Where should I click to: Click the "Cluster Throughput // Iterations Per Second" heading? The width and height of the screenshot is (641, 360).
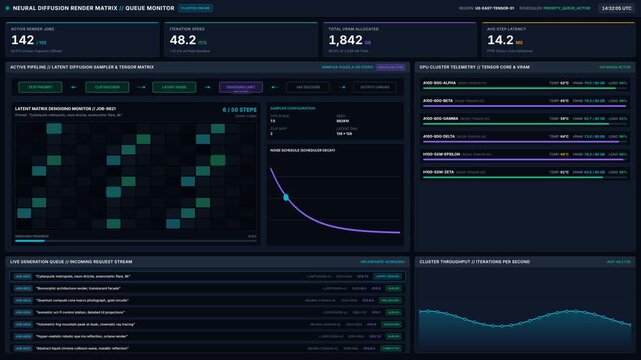point(474,262)
